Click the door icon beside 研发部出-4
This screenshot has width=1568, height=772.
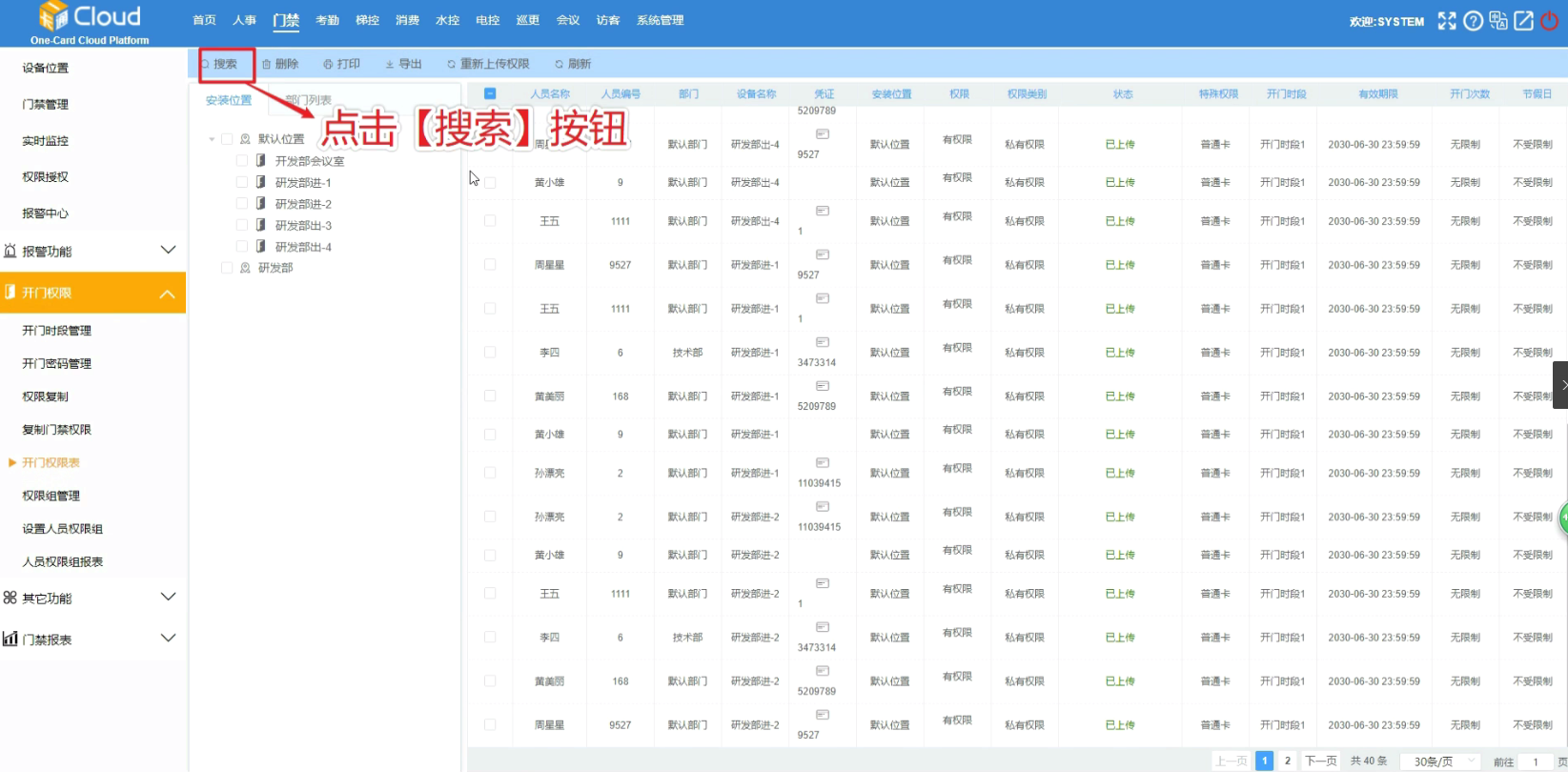(261, 246)
